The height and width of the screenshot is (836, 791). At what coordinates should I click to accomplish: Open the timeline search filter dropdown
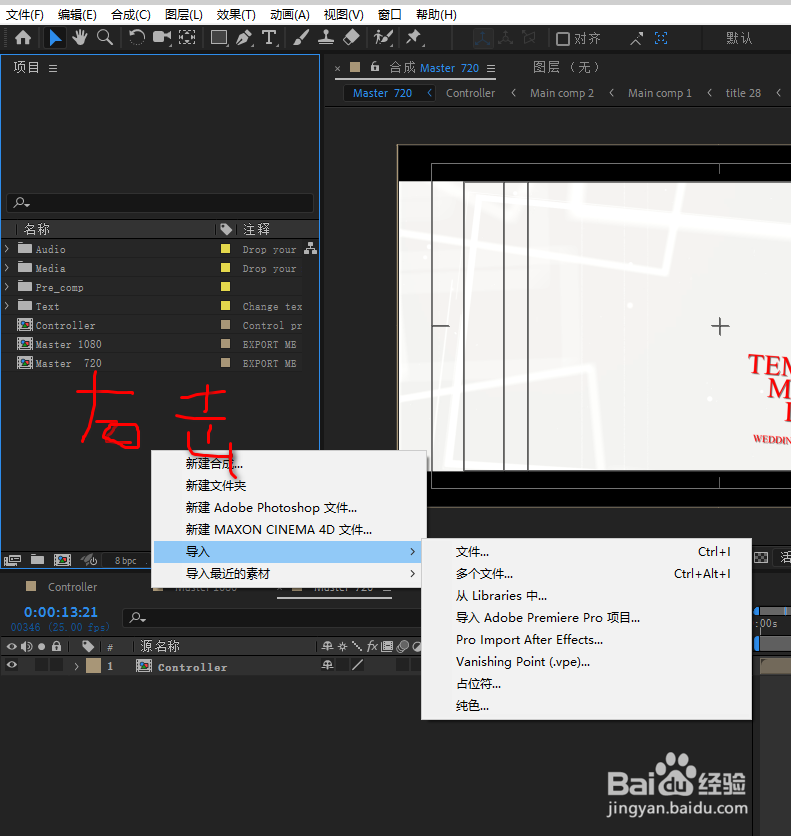pos(138,617)
